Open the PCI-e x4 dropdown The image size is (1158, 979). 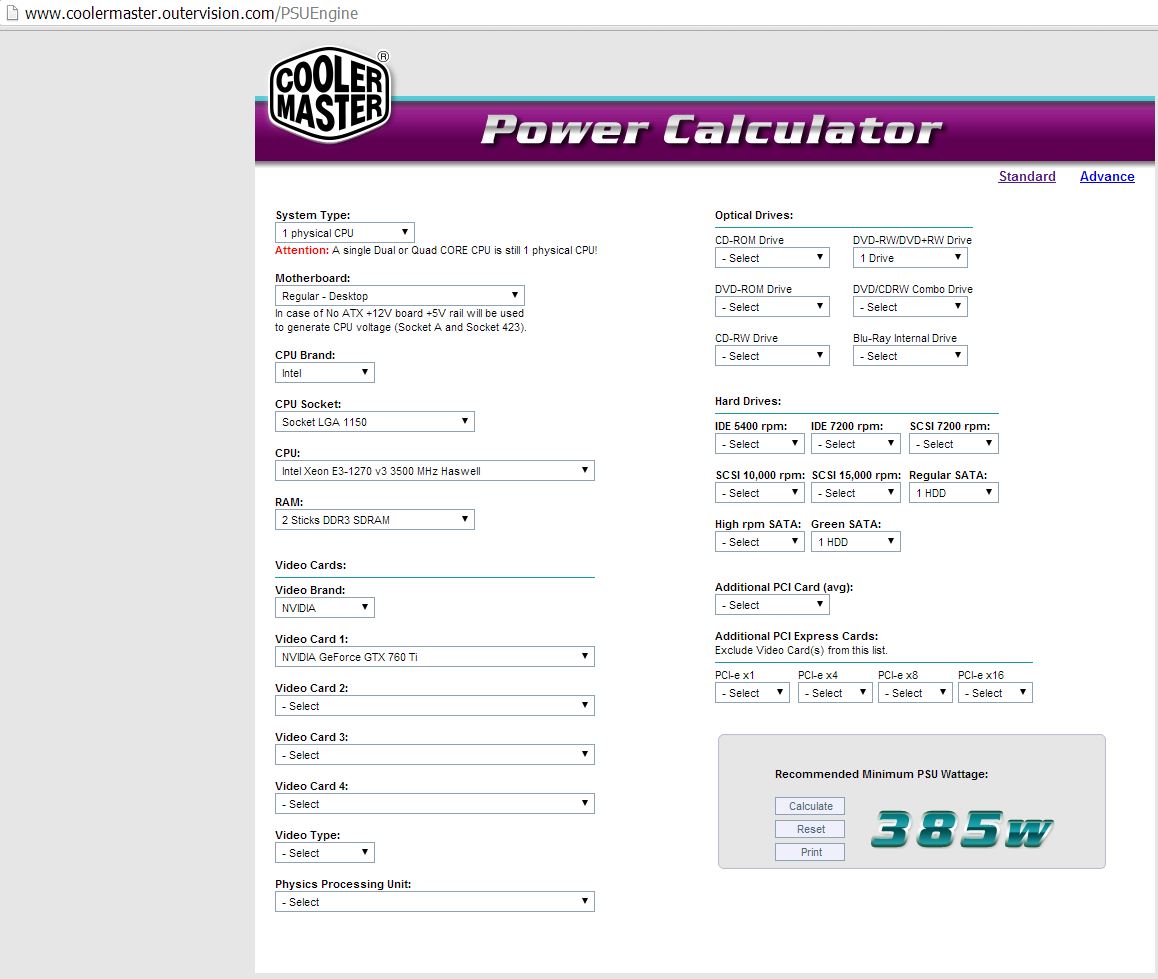point(835,693)
